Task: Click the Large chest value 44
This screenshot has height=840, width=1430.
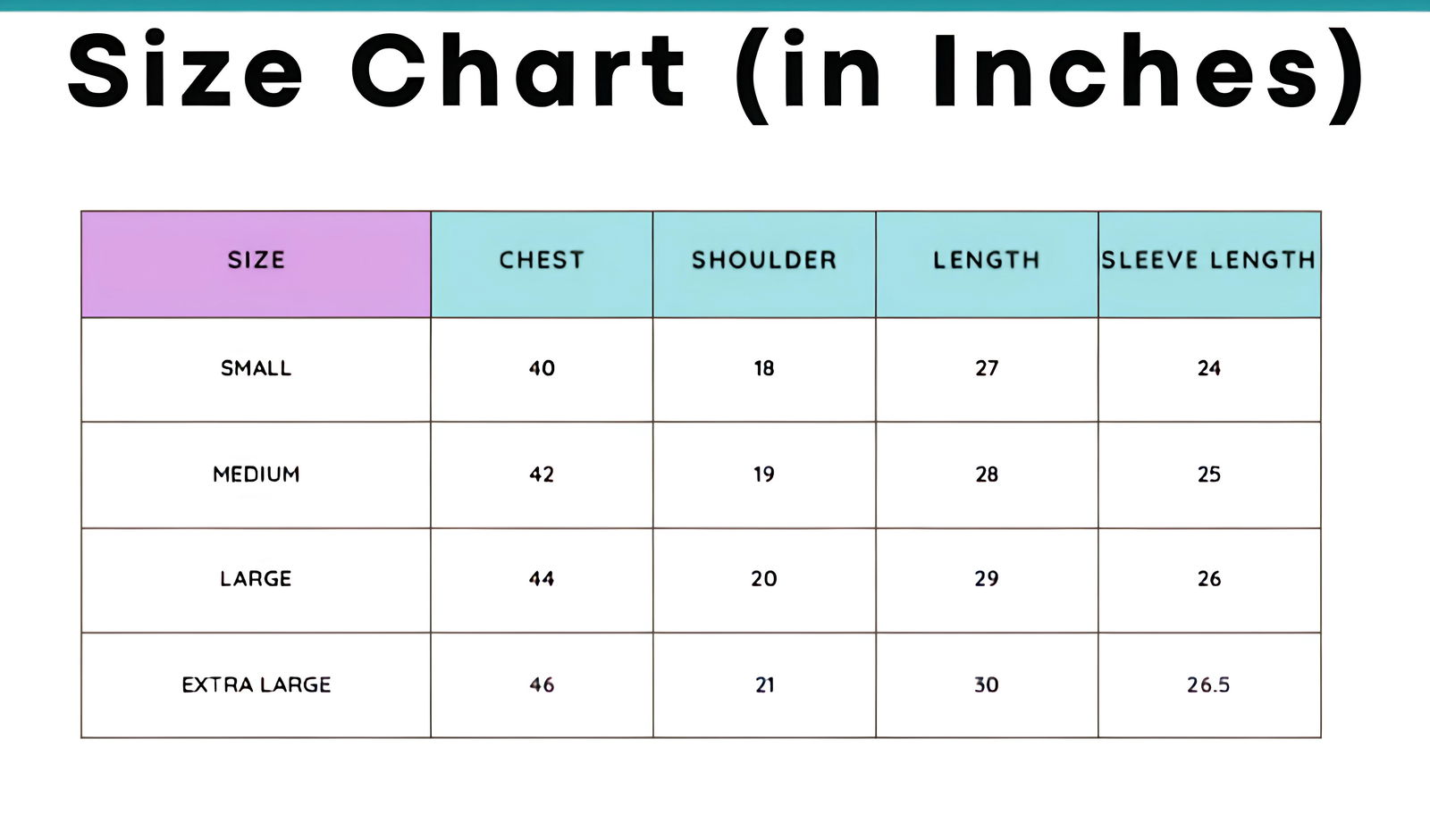Action: point(542,579)
